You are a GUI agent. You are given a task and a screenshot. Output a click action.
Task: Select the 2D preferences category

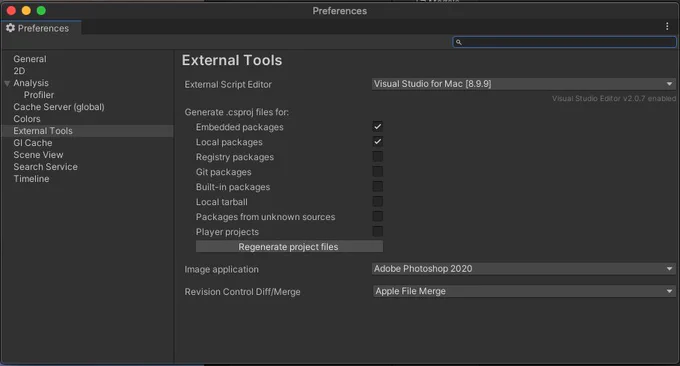coord(19,71)
